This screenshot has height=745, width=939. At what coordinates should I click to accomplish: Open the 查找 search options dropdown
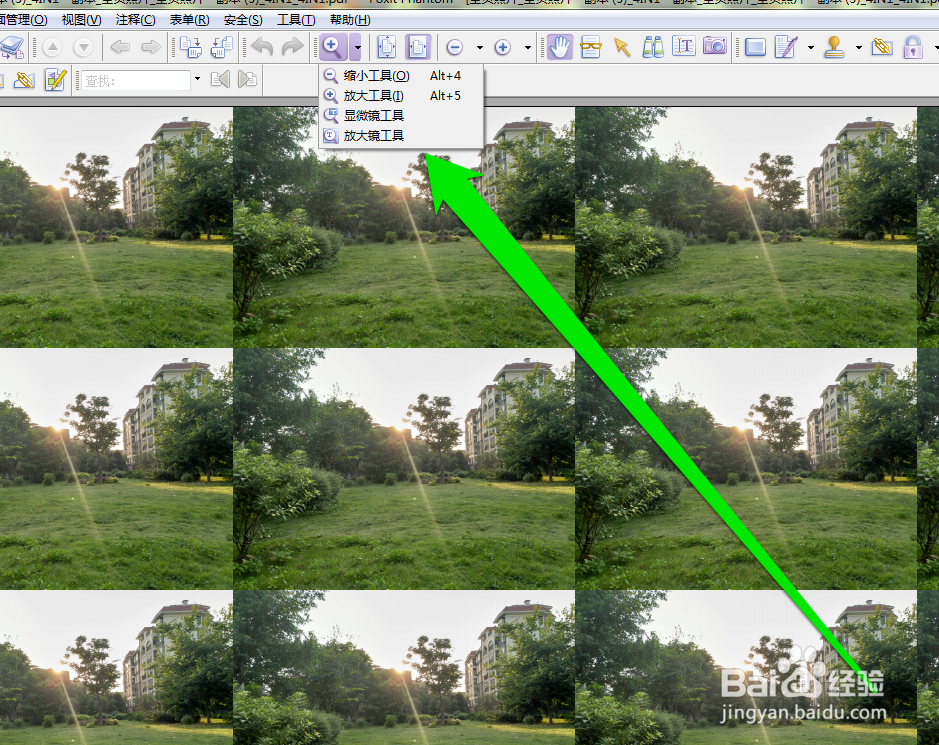(x=197, y=79)
